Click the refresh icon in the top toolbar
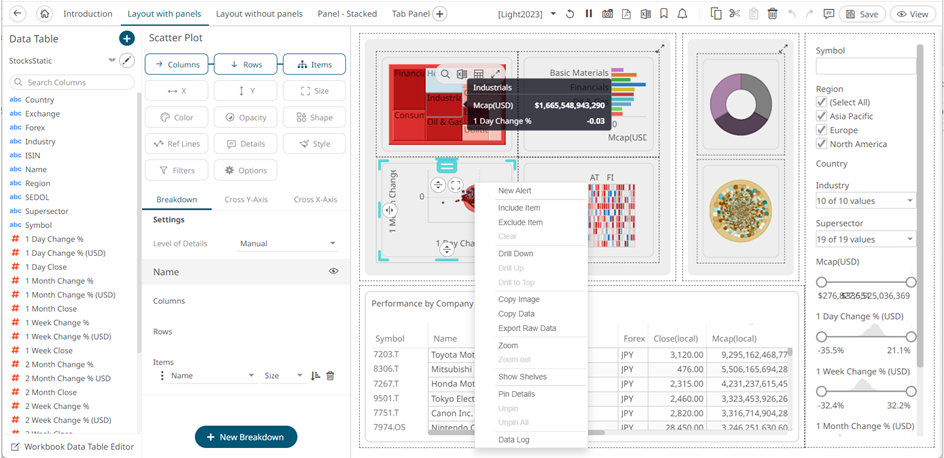 pos(569,14)
